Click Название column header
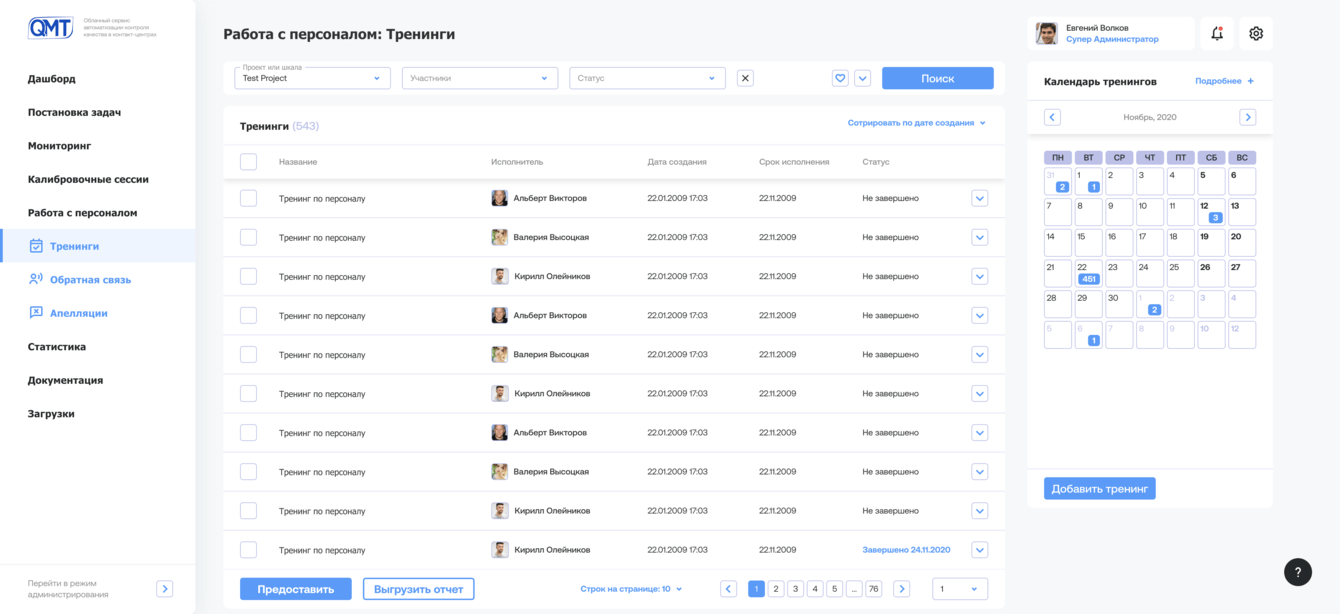This screenshot has width=1340, height=614. pos(298,161)
